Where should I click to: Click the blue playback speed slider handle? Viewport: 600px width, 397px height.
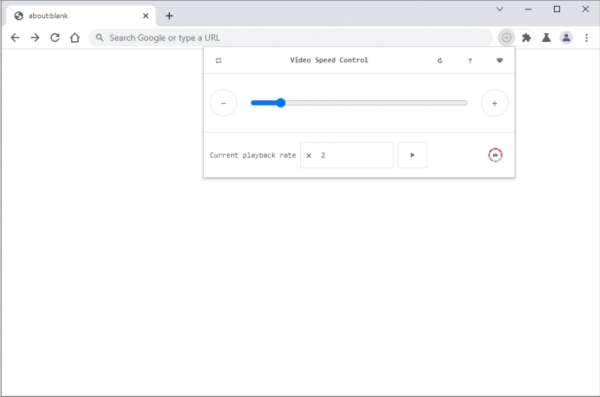(x=280, y=103)
